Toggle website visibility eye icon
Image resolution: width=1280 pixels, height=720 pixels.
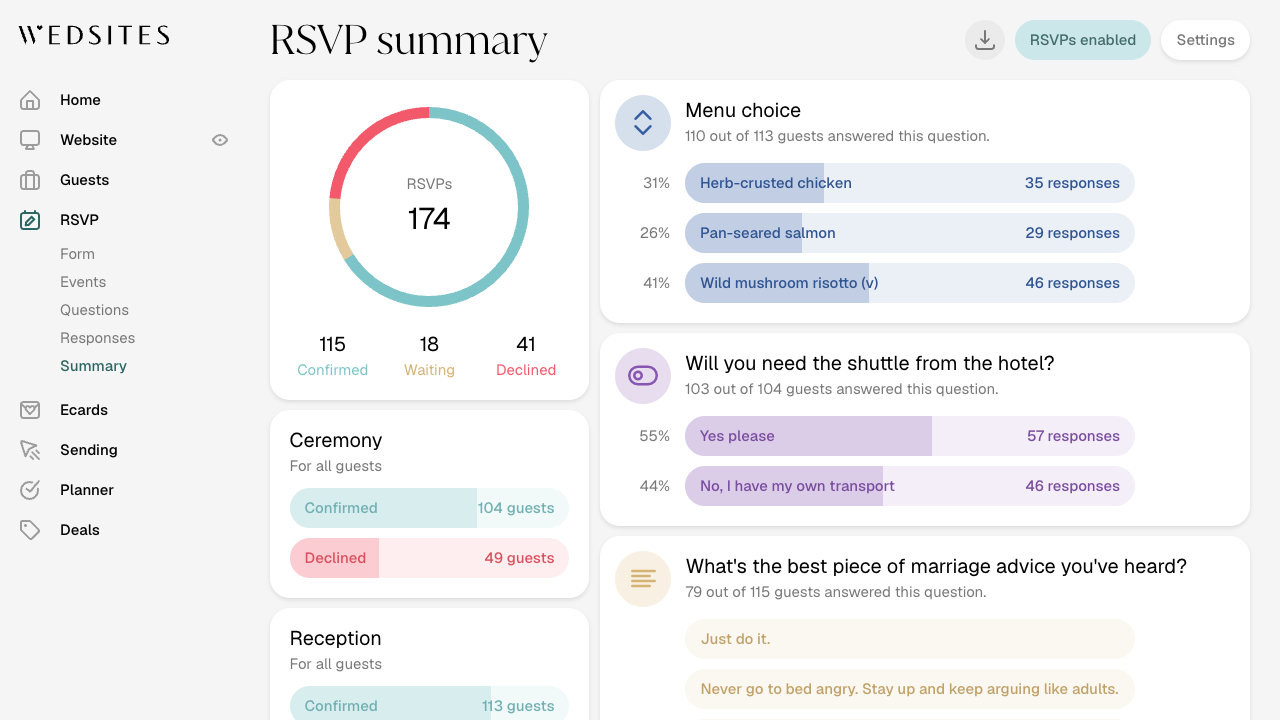220,140
